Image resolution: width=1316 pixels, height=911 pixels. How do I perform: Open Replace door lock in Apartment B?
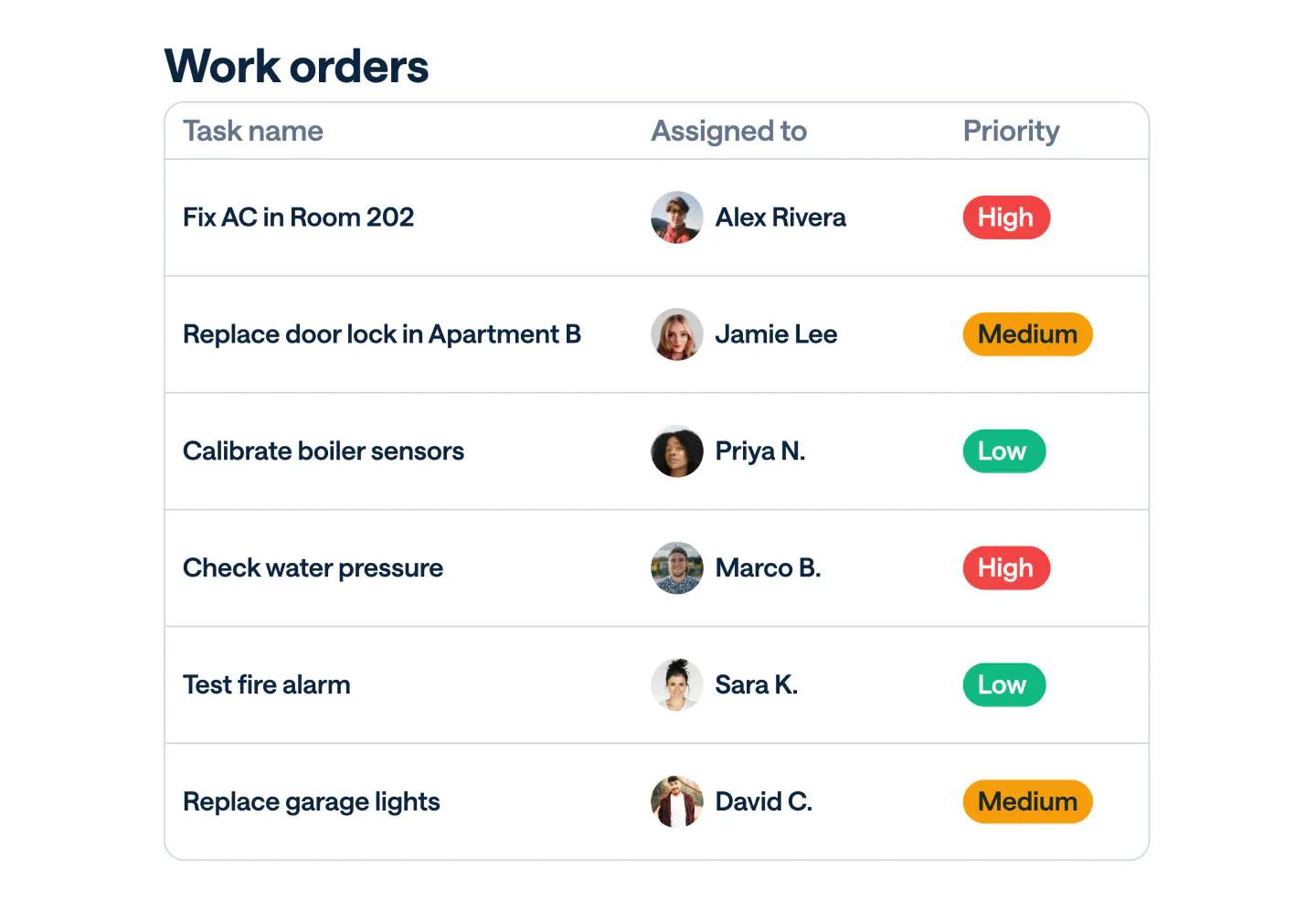tap(381, 334)
